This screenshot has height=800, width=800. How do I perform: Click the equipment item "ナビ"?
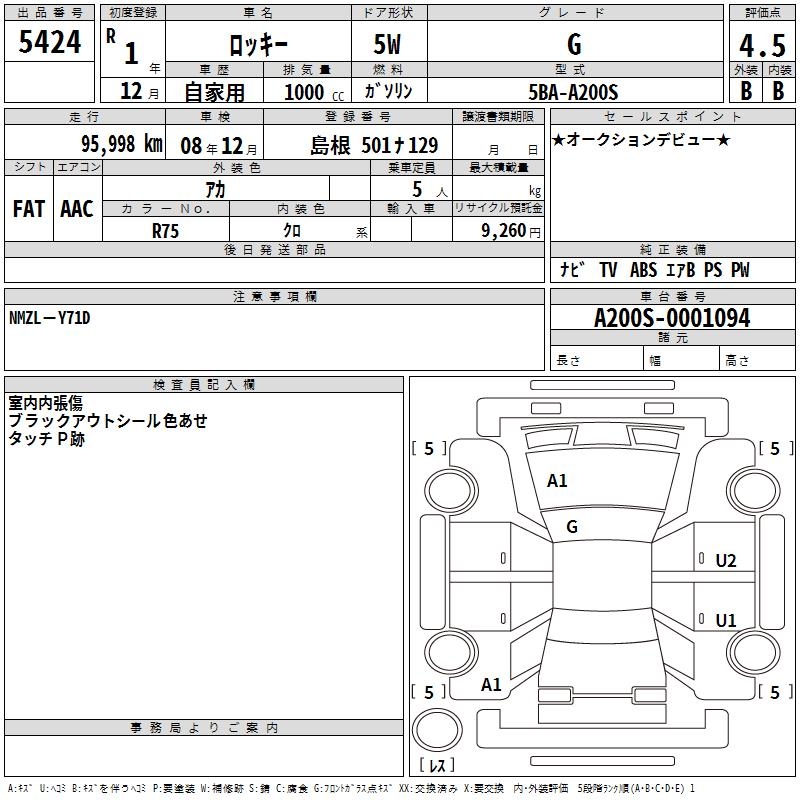[573, 269]
